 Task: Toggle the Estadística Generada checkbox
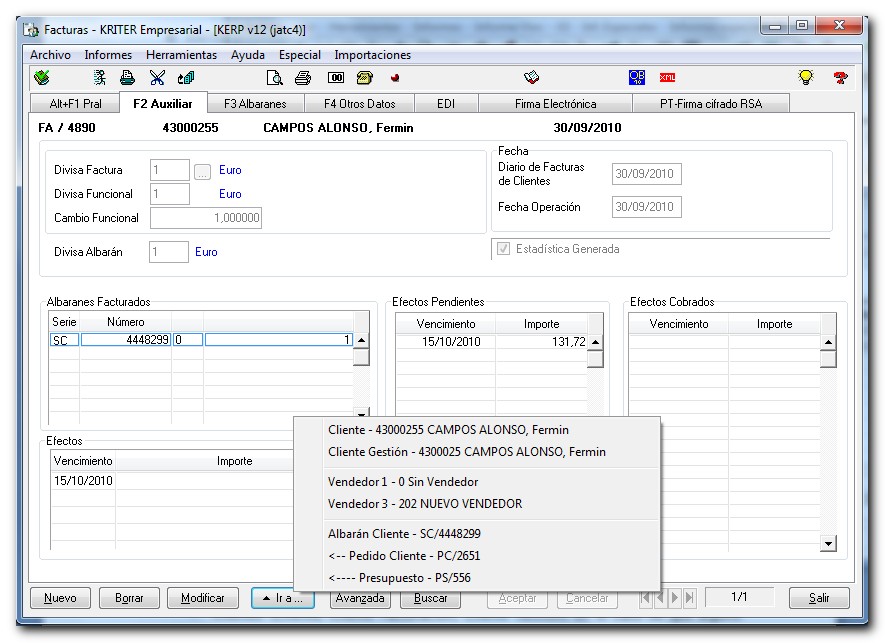pyautogui.click(x=503, y=249)
